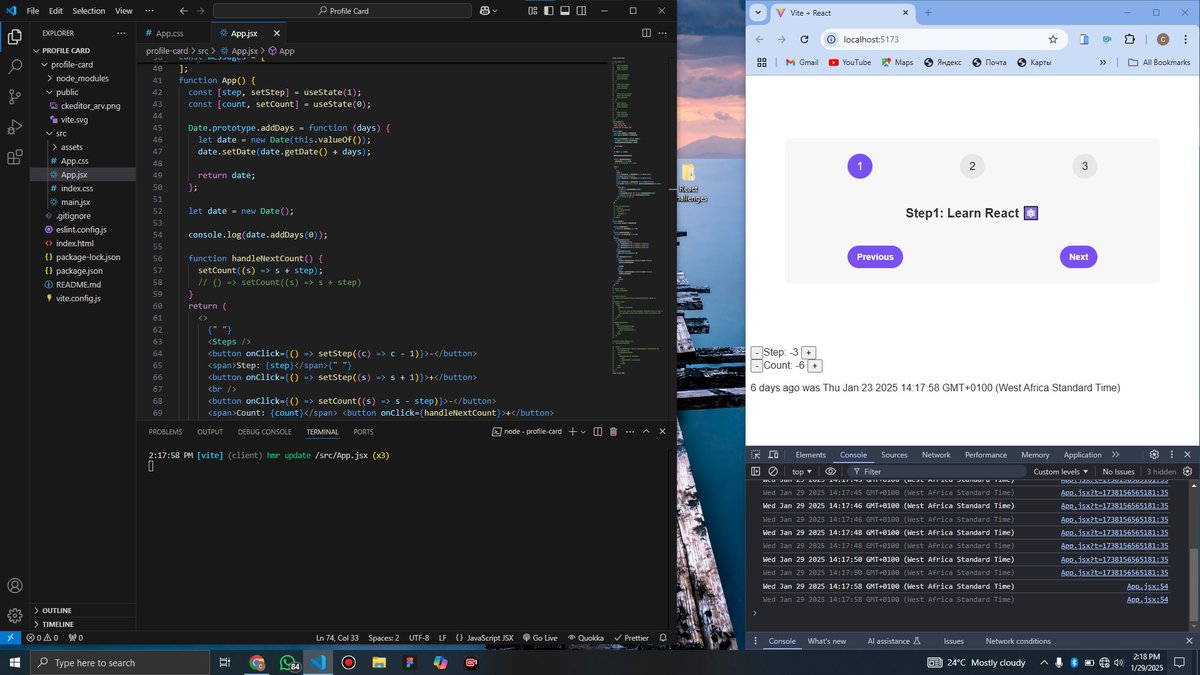Open the Explorer view in VS Code activity bar

tap(15, 38)
